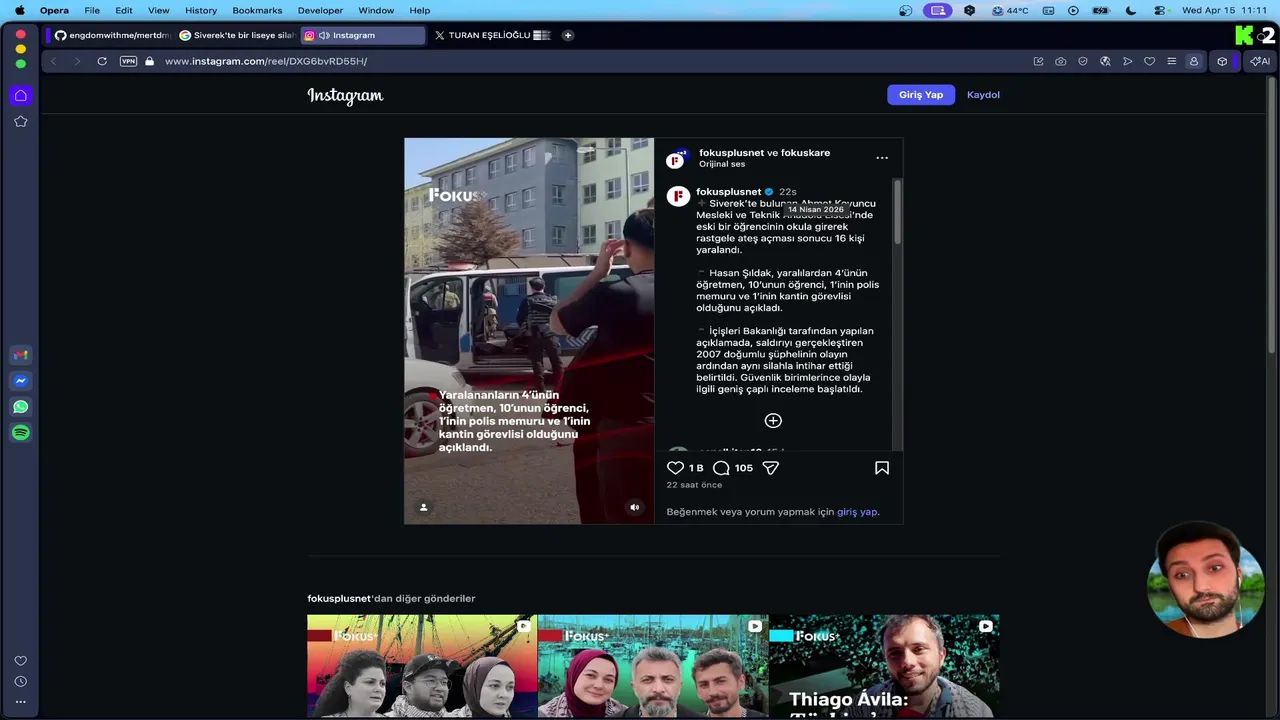Open the profile icon in the Opera toolbar
This screenshot has height=720, width=1280.
[x=1193, y=61]
